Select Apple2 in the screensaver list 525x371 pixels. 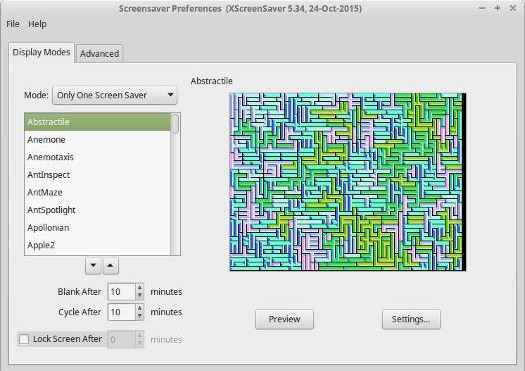coord(97,245)
